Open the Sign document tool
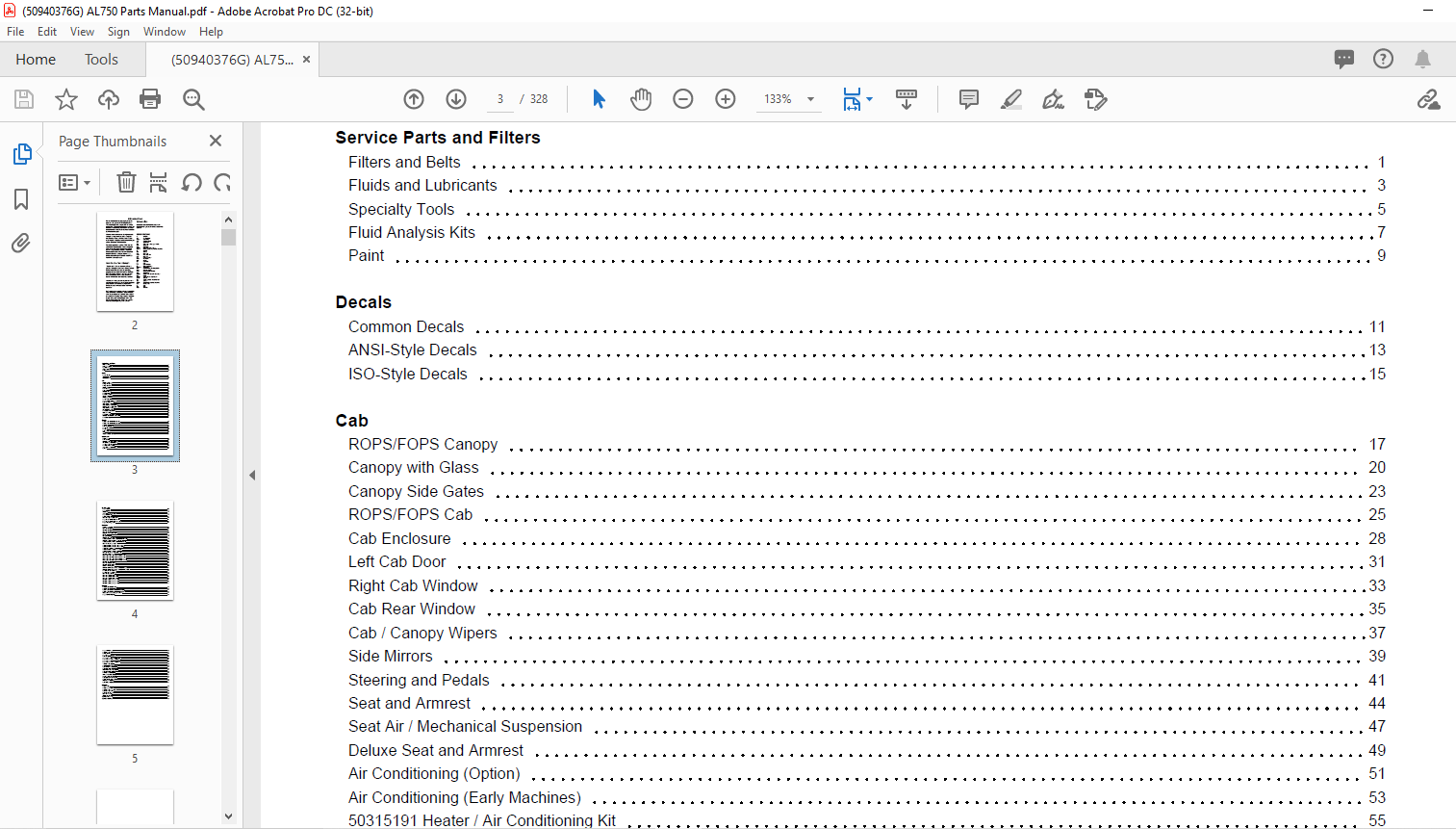The height and width of the screenshot is (829, 1456). [x=1054, y=99]
